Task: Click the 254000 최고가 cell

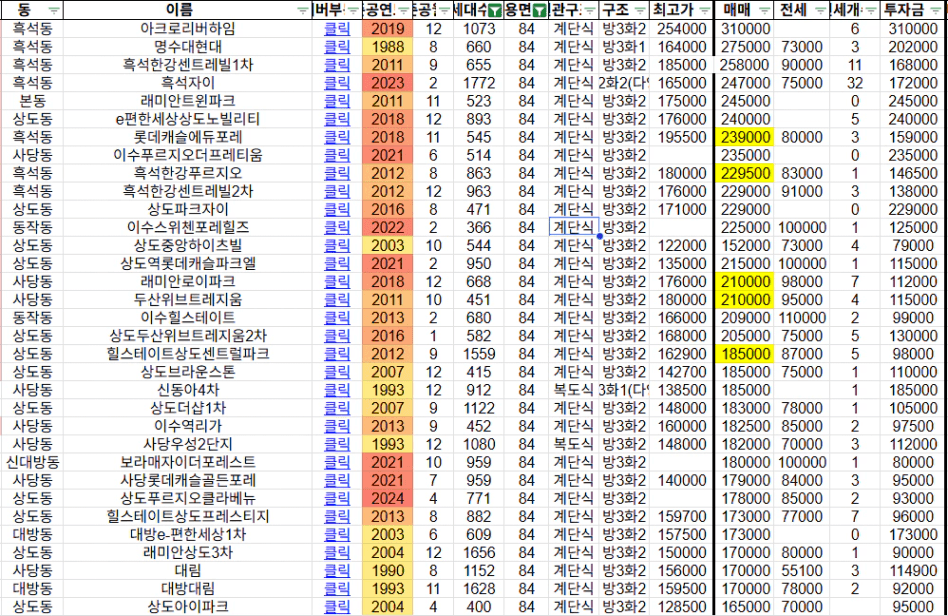Action: click(682, 28)
